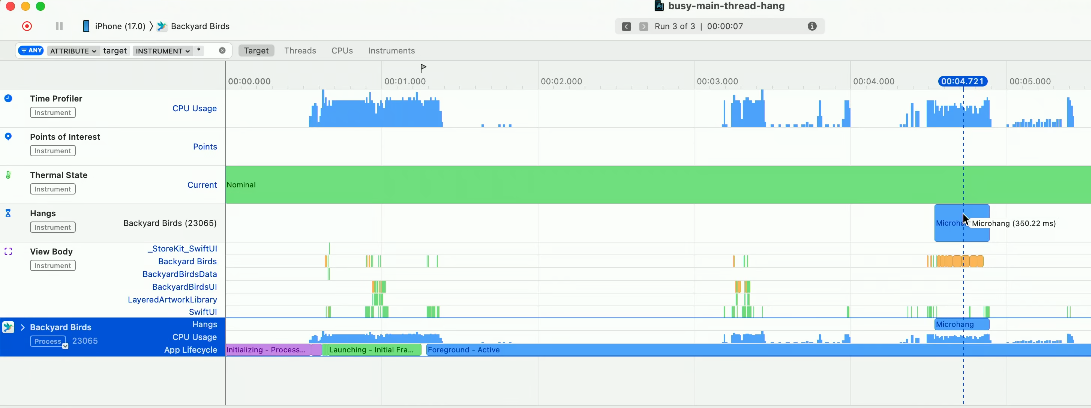Open the Process badge dropdown
The width and height of the screenshot is (1091, 408).
[x=49, y=341]
